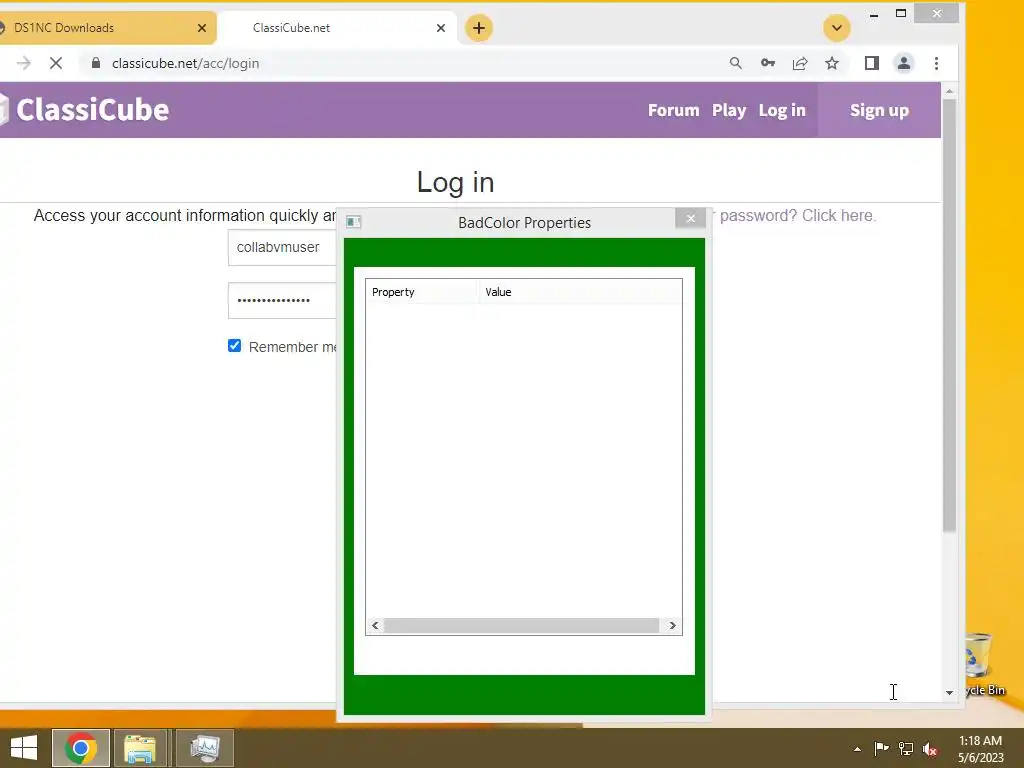The image size is (1024, 768).
Task: Click the muted volume tray icon
Action: pos(930,749)
